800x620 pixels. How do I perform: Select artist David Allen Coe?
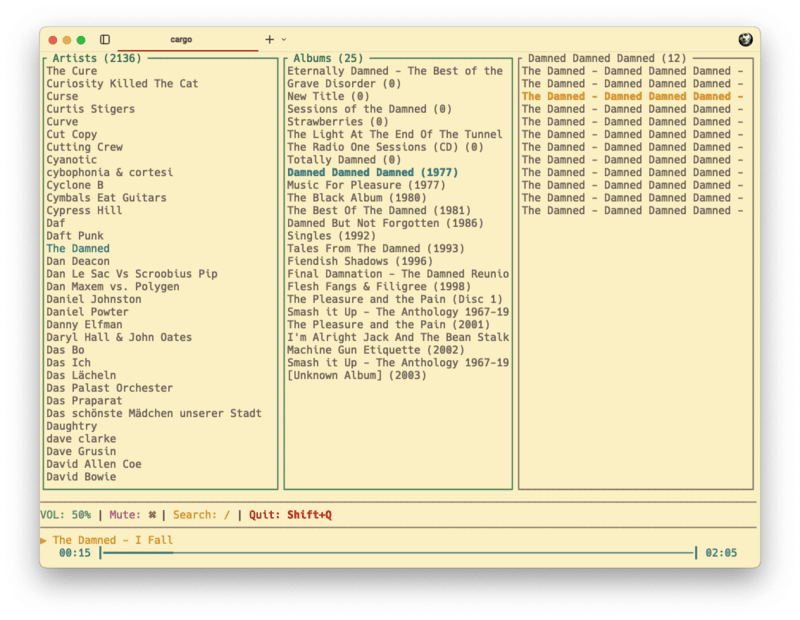[94, 464]
